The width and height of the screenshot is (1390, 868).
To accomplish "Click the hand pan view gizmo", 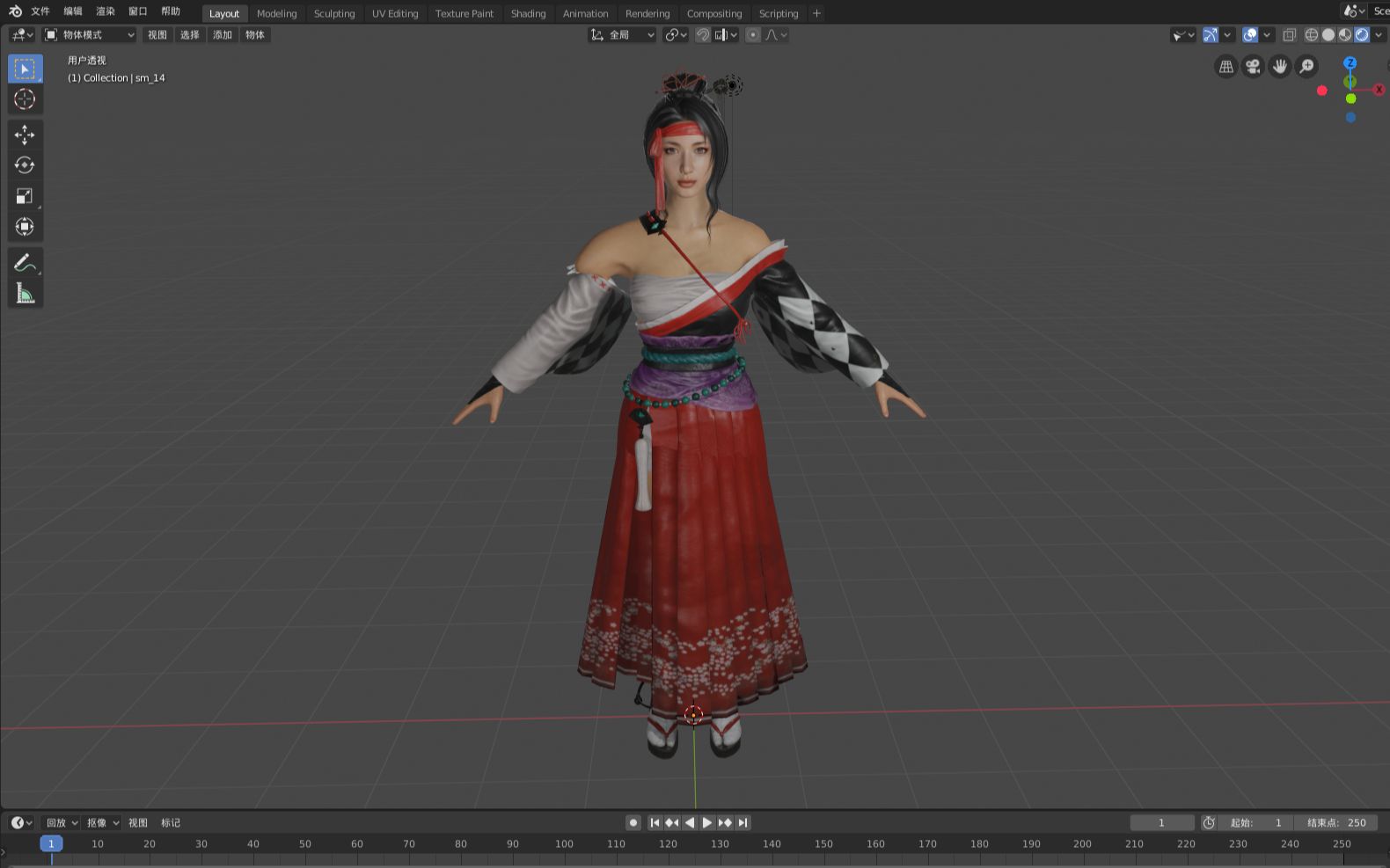I will 1280,67.
